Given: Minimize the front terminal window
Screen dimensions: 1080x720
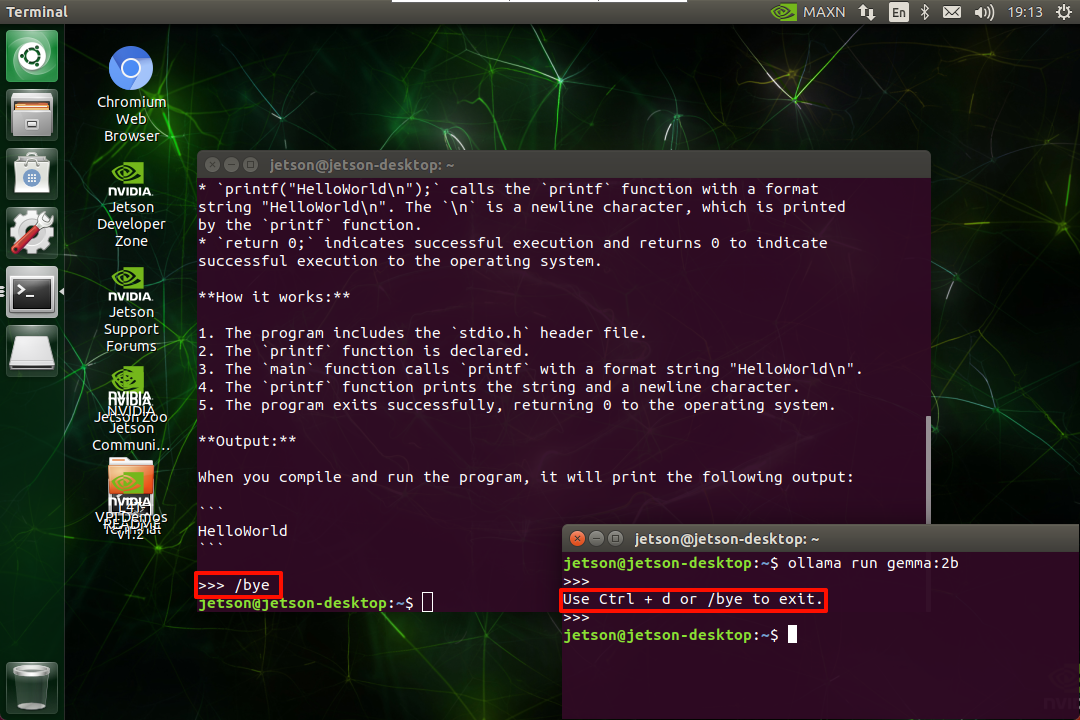Looking at the screenshot, I should 597,538.
